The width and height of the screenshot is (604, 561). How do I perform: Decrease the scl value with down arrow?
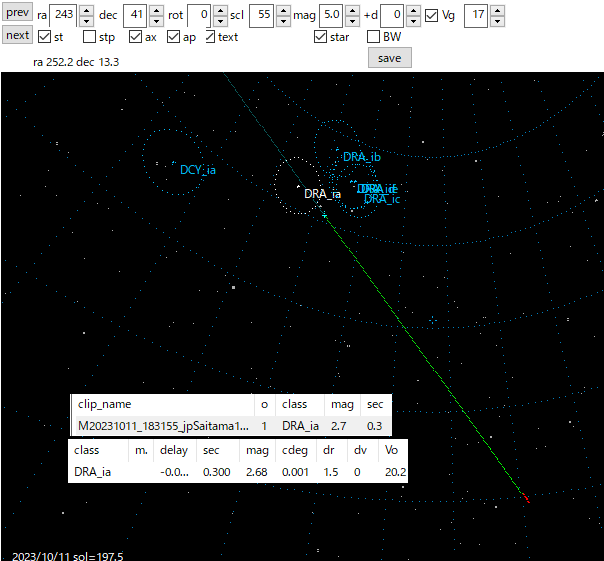[285, 21]
